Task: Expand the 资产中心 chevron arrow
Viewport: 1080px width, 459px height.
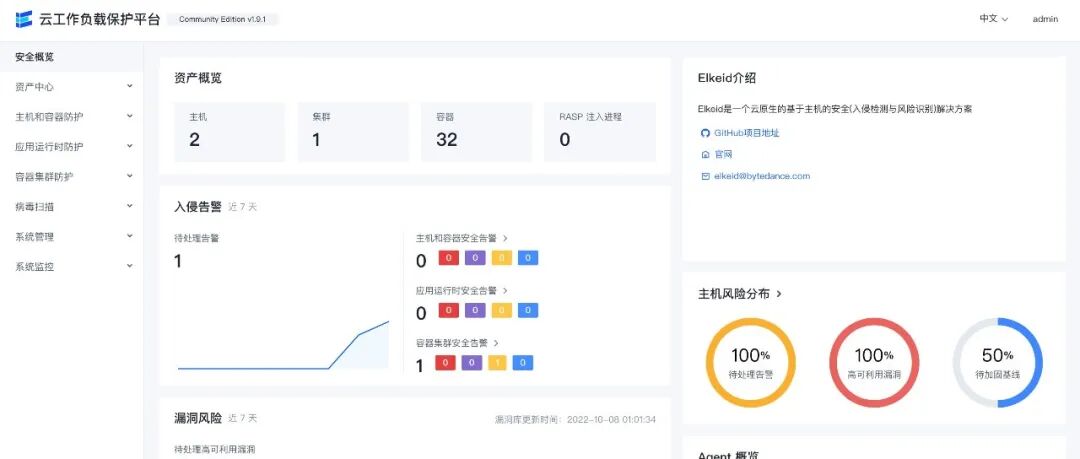Action: tap(129, 86)
